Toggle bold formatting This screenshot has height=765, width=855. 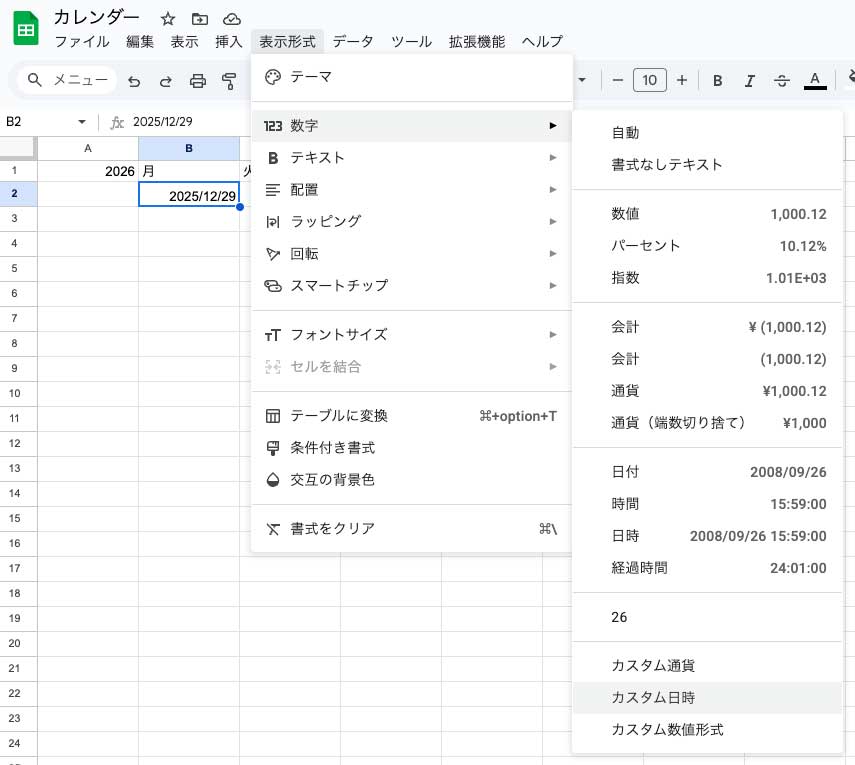pos(716,80)
